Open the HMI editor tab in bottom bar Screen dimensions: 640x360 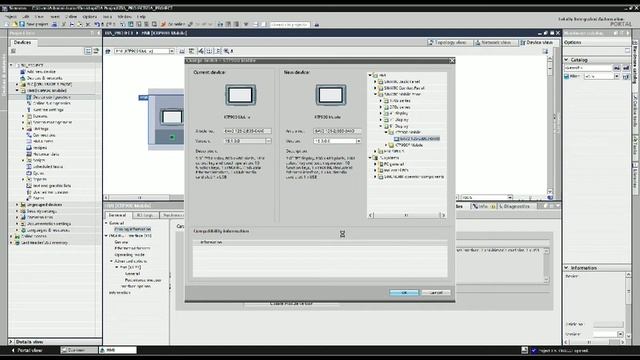(118, 350)
